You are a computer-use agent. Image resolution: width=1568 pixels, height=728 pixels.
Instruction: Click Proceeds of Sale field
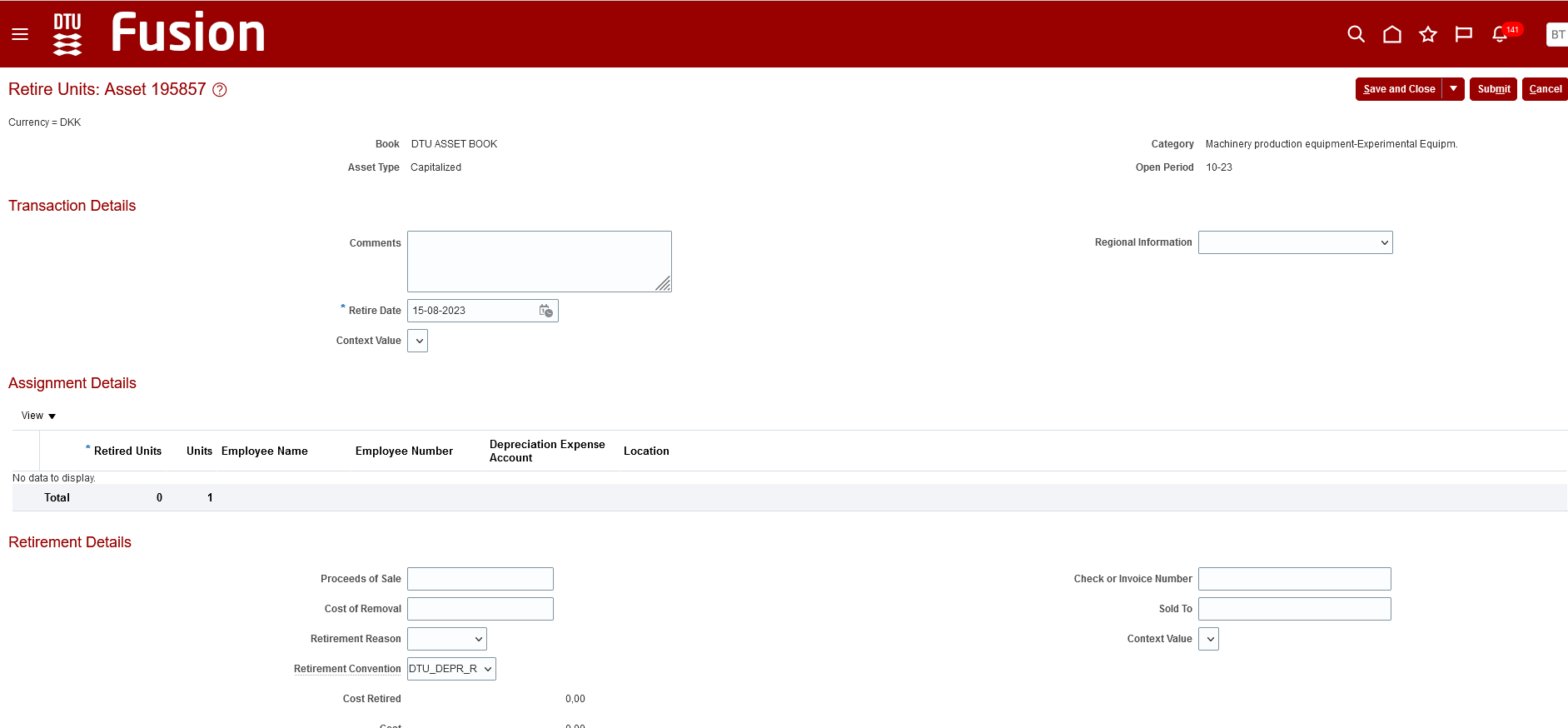click(x=480, y=579)
